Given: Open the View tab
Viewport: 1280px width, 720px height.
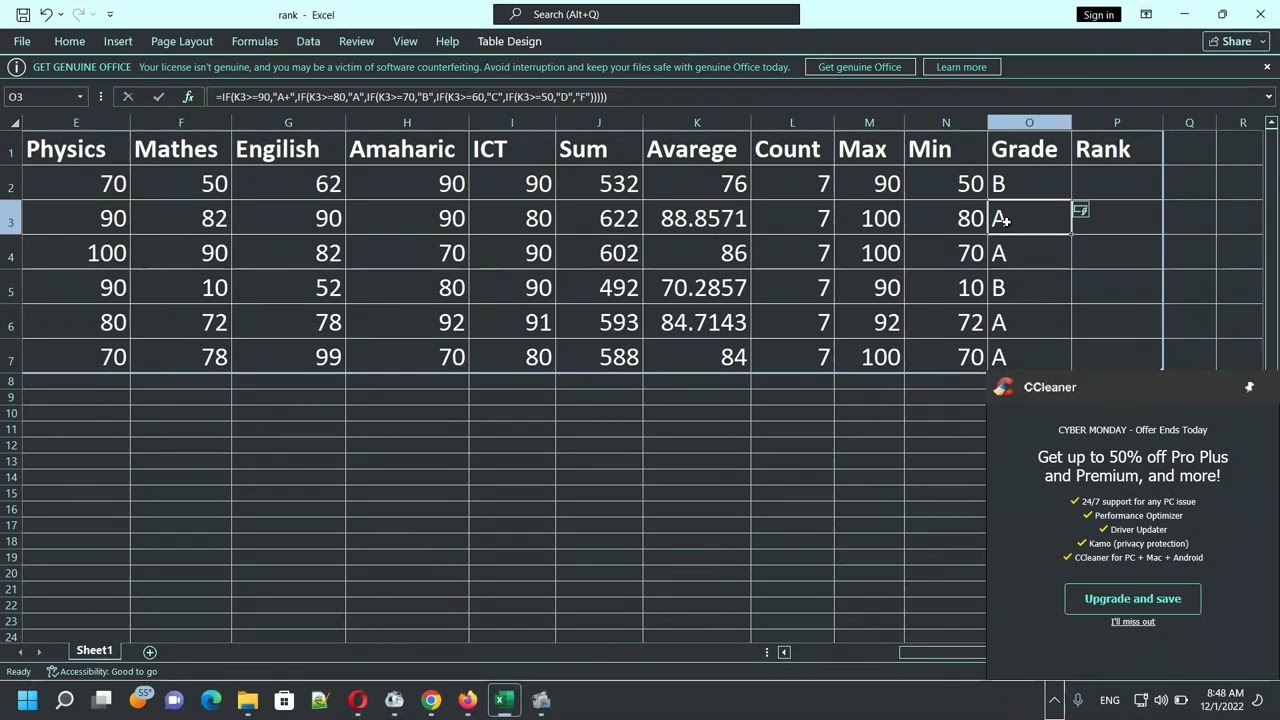Looking at the screenshot, I should [405, 41].
